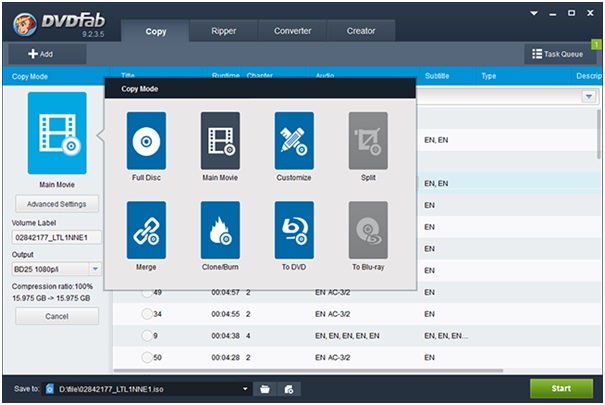Open the title bar dropdown menu arrow

coord(534,14)
